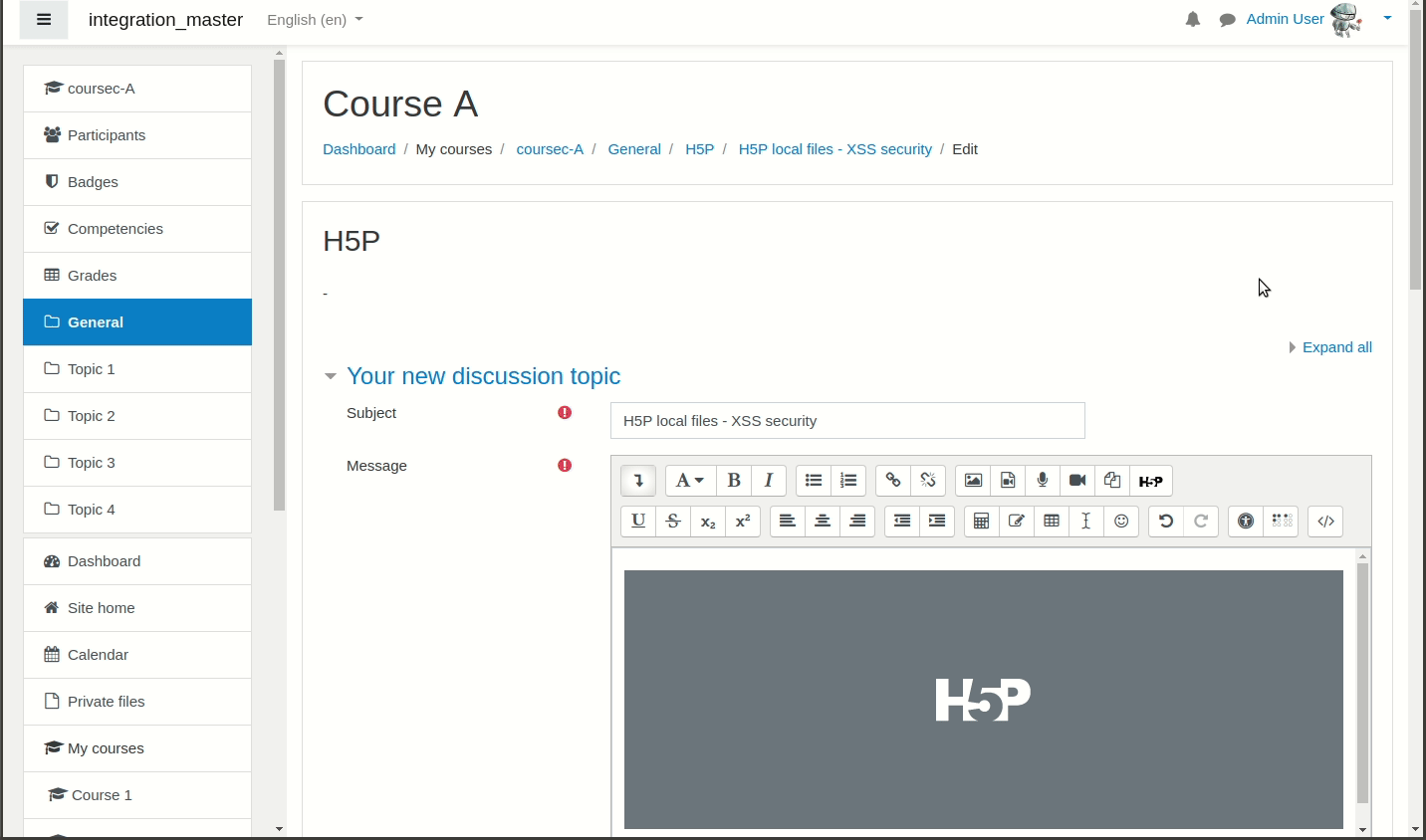This screenshot has width=1426, height=840.
Task: Undo the last edit
Action: point(1166,521)
